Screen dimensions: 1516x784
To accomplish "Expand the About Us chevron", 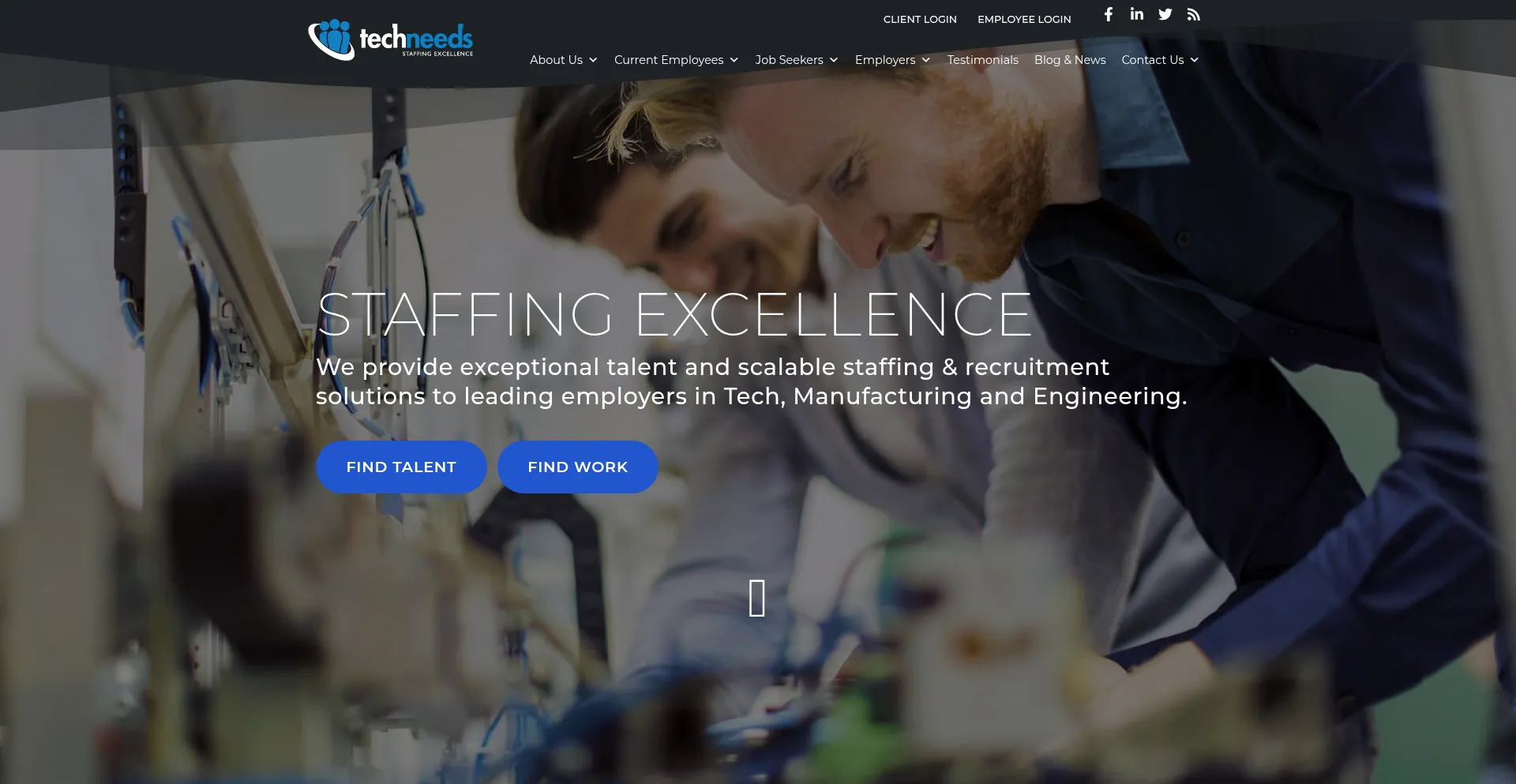I will (593, 60).
